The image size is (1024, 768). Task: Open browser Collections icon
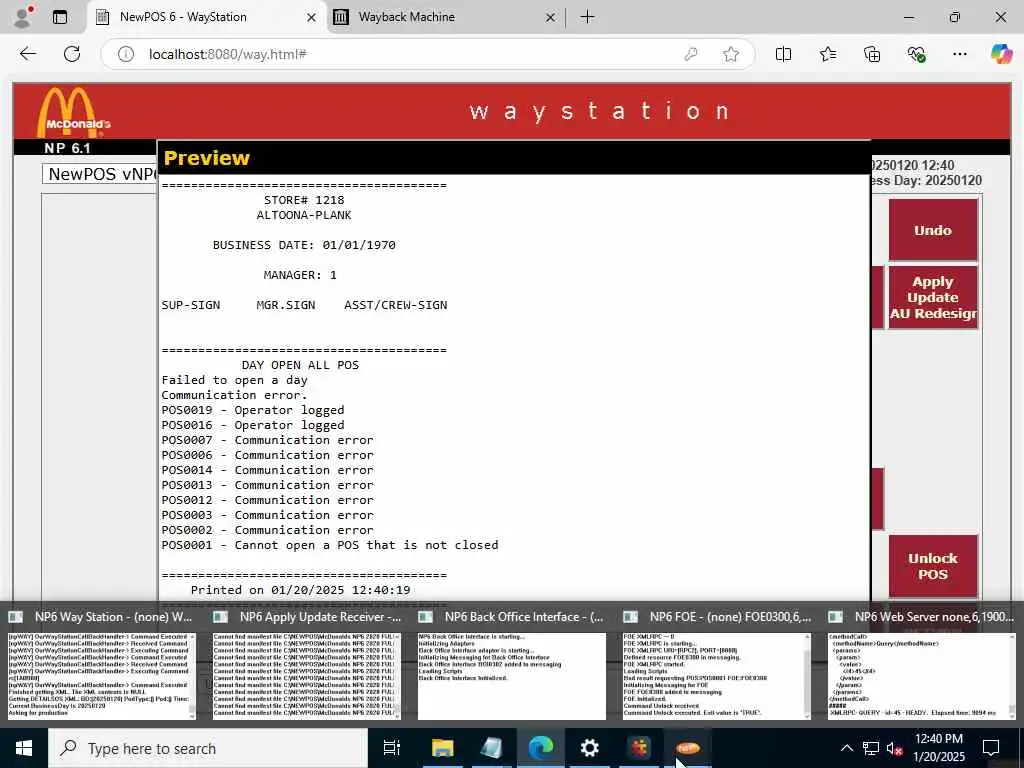click(x=872, y=54)
